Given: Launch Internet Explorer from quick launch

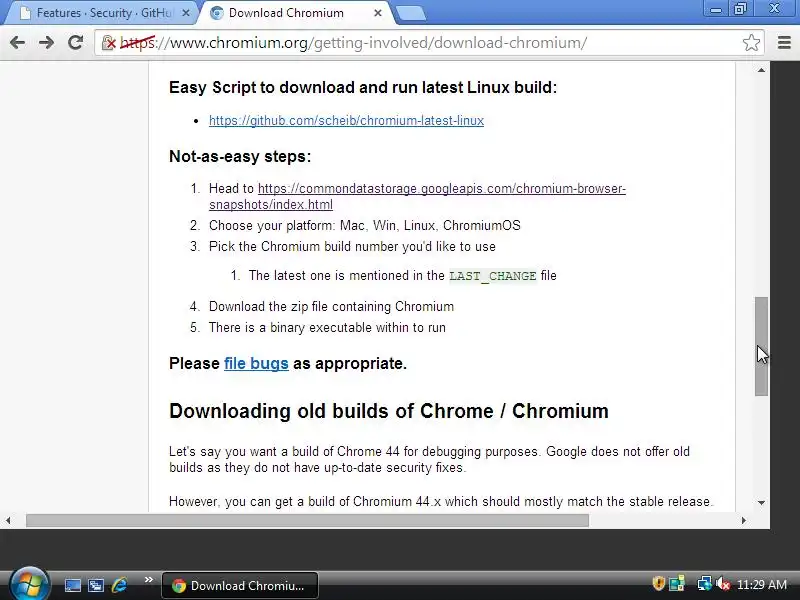Looking at the screenshot, I should click(x=119, y=585).
